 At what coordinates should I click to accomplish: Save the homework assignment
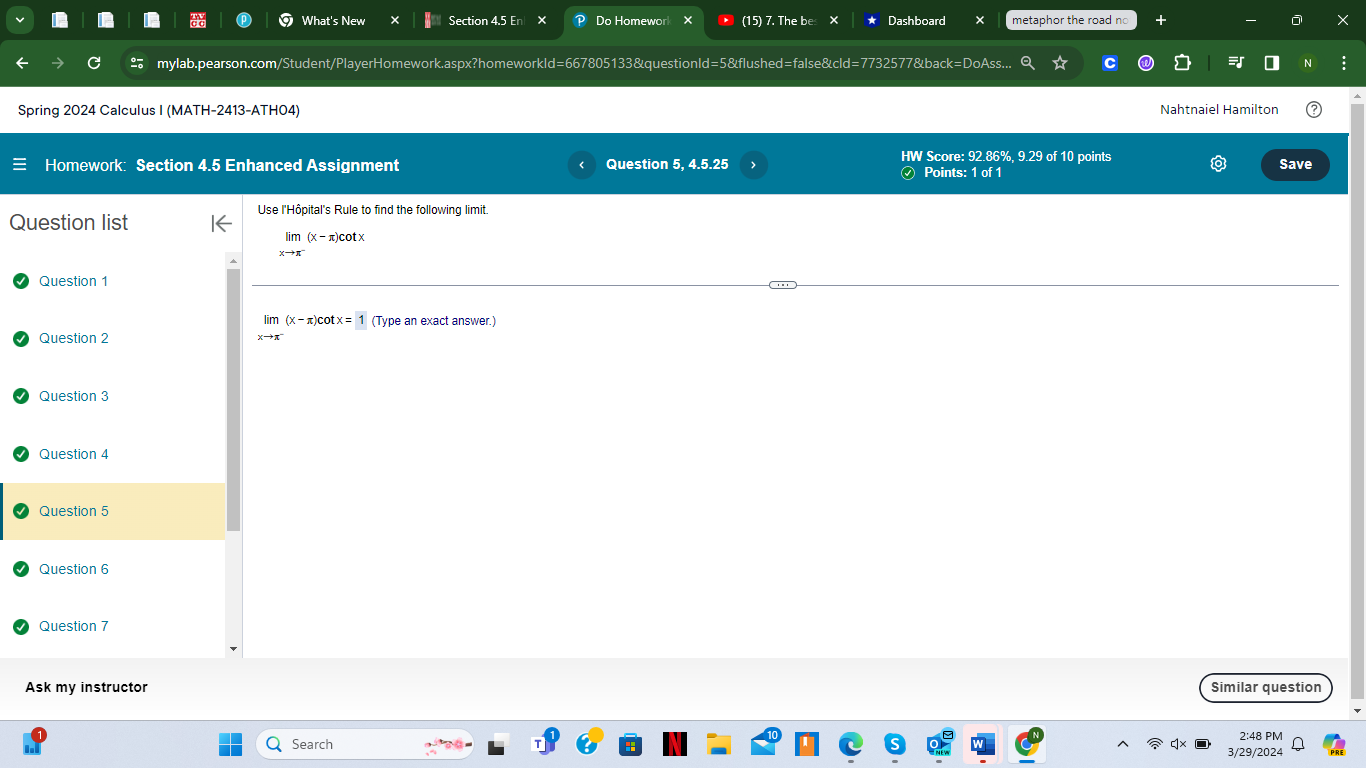1295,164
